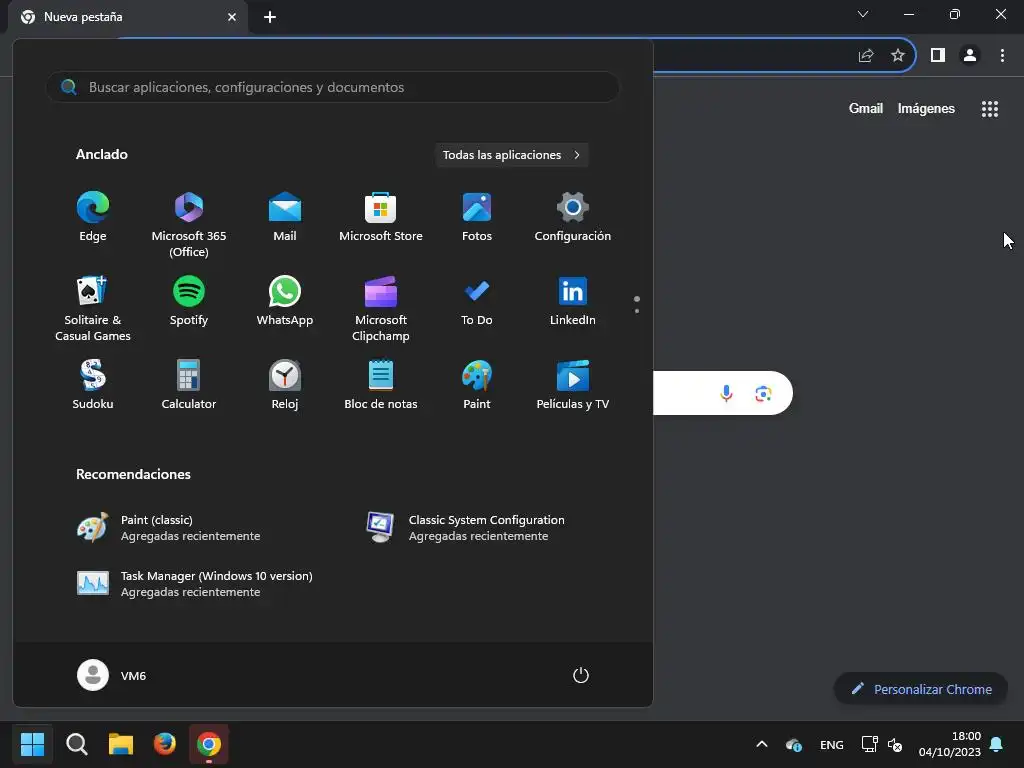Open the network and volume tray panel
The height and width of the screenshot is (768, 1024).
click(x=882, y=744)
